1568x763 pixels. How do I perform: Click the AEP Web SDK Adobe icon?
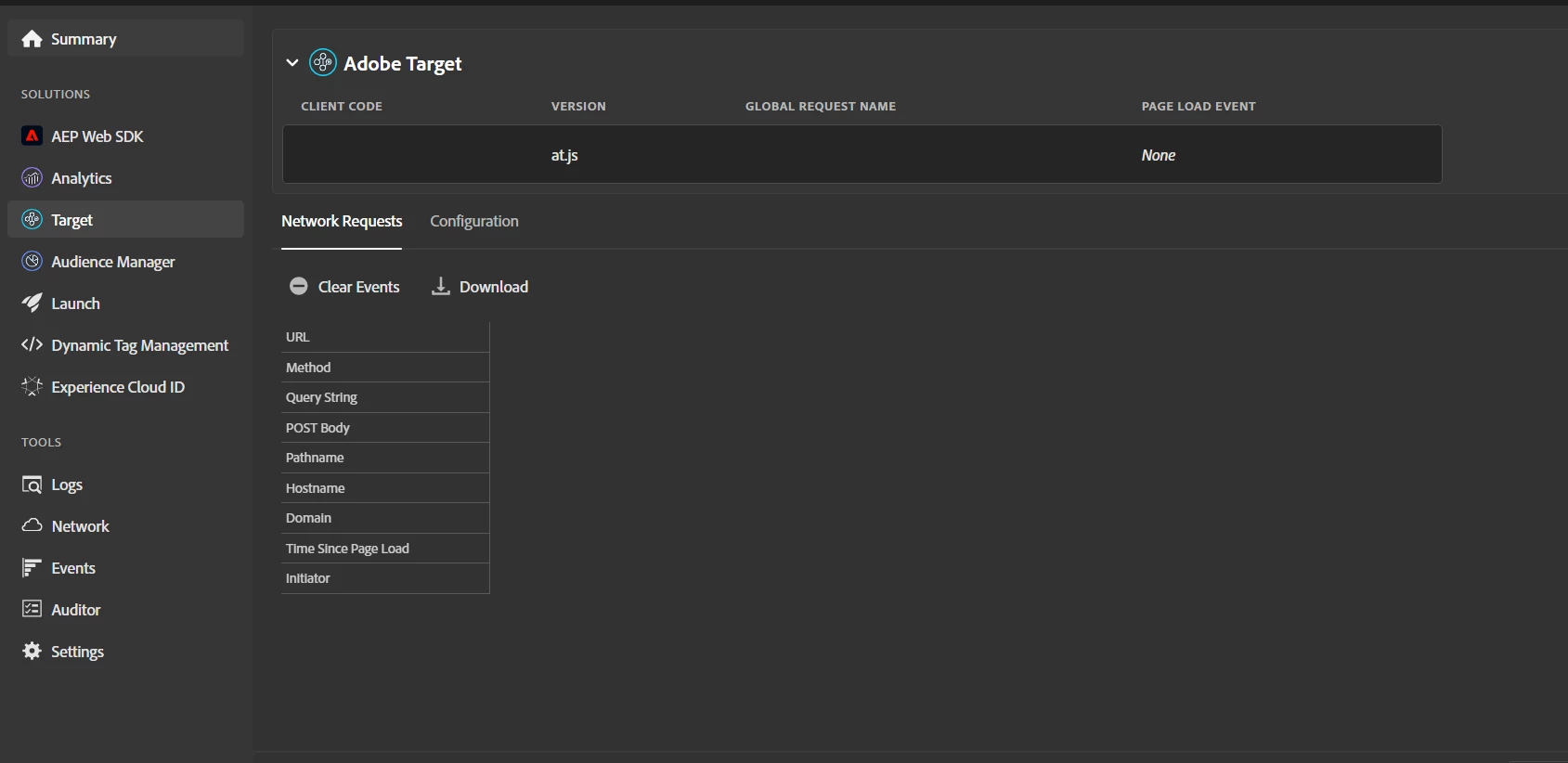tap(32, 136)
